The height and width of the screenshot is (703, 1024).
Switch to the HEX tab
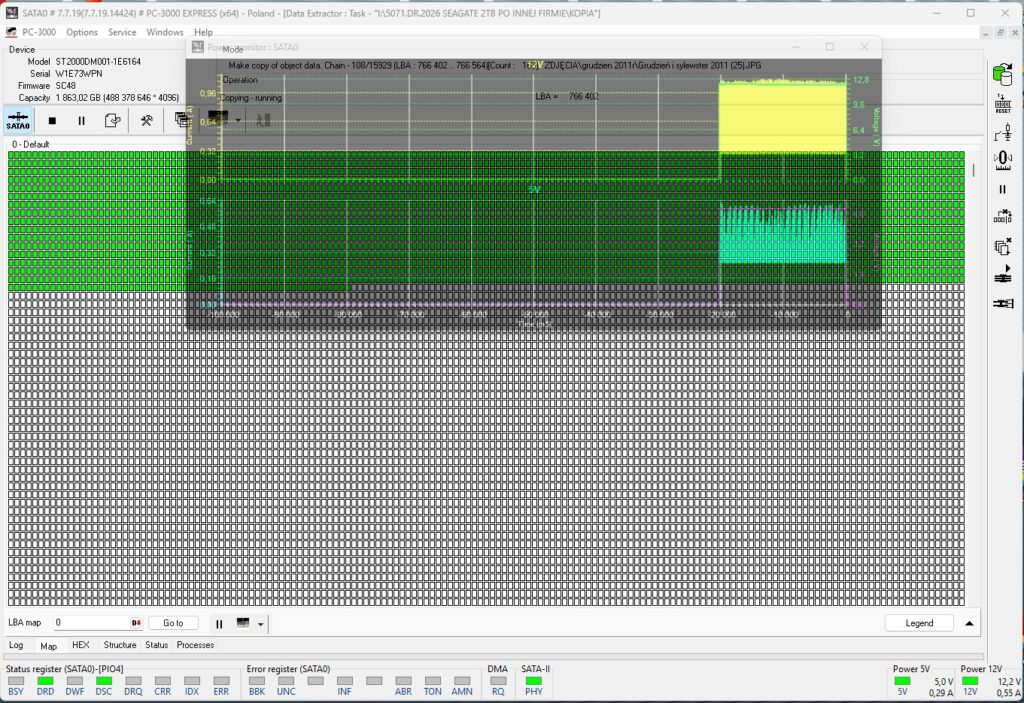point(80,645)
